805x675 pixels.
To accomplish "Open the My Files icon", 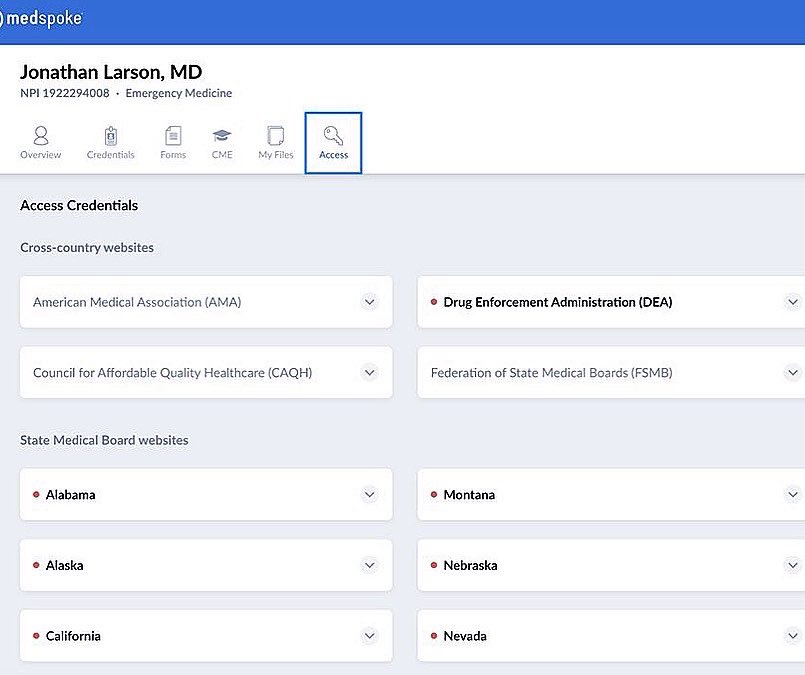I will (x=276, y=136).
